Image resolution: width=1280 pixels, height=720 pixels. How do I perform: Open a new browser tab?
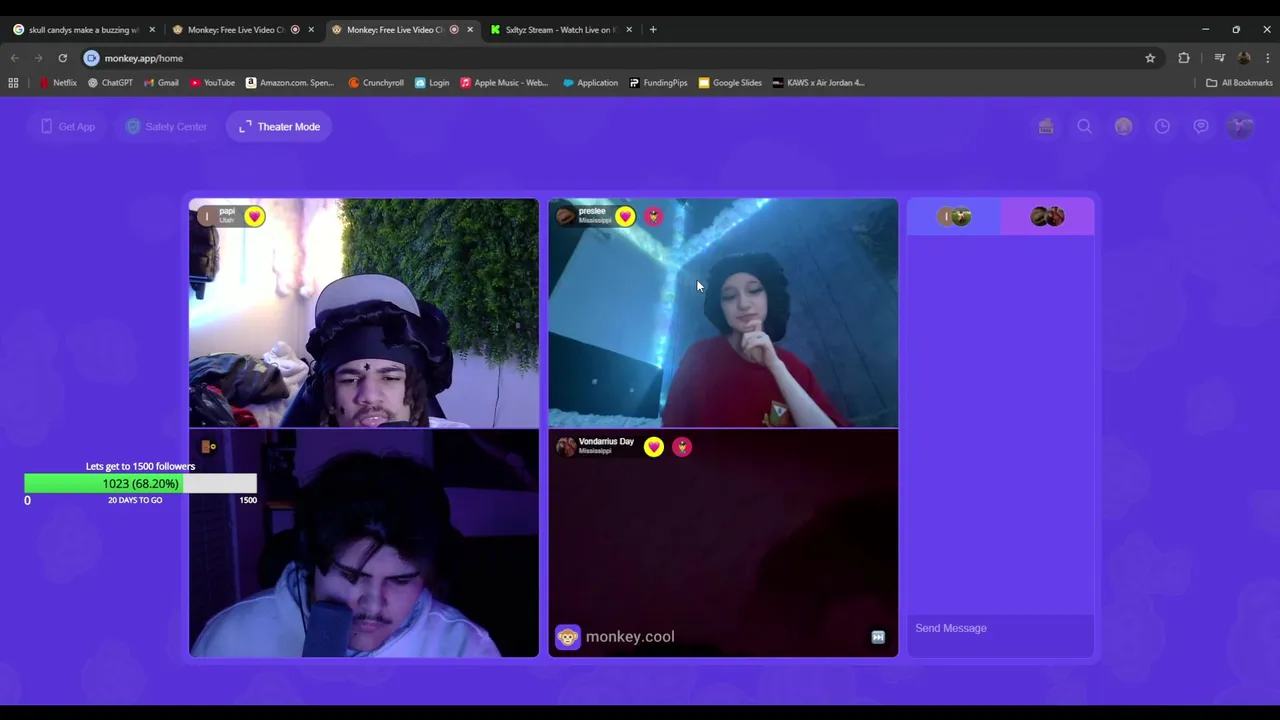click(653, 30)
